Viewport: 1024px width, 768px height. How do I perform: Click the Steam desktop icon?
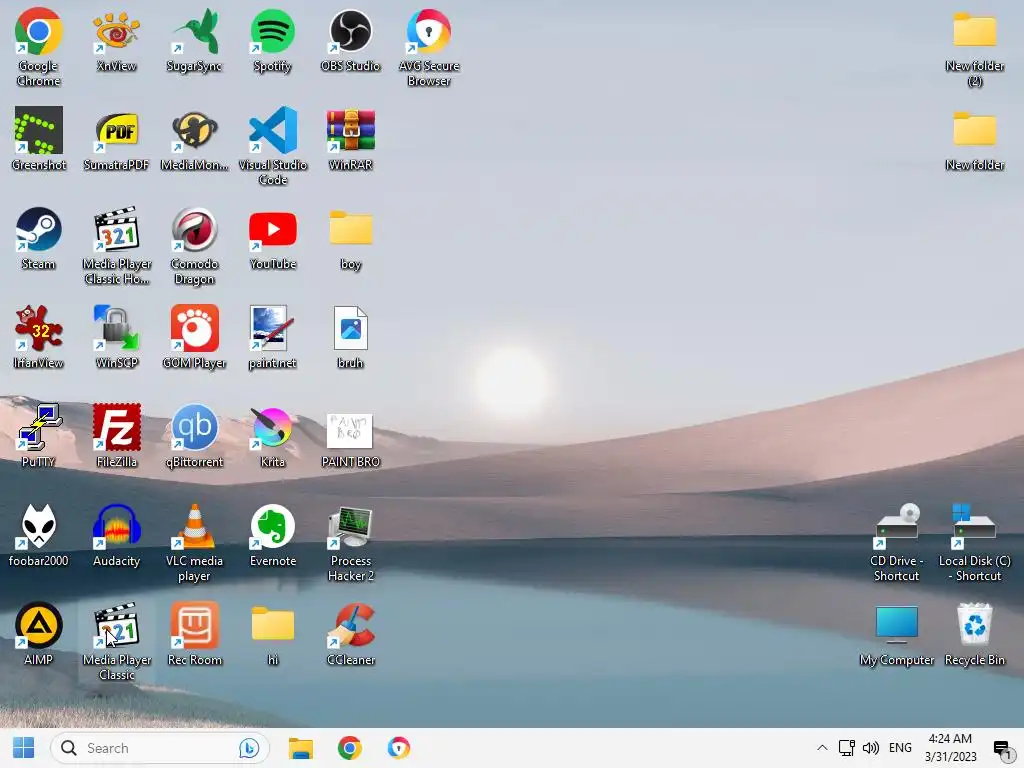tap(39, 229)
